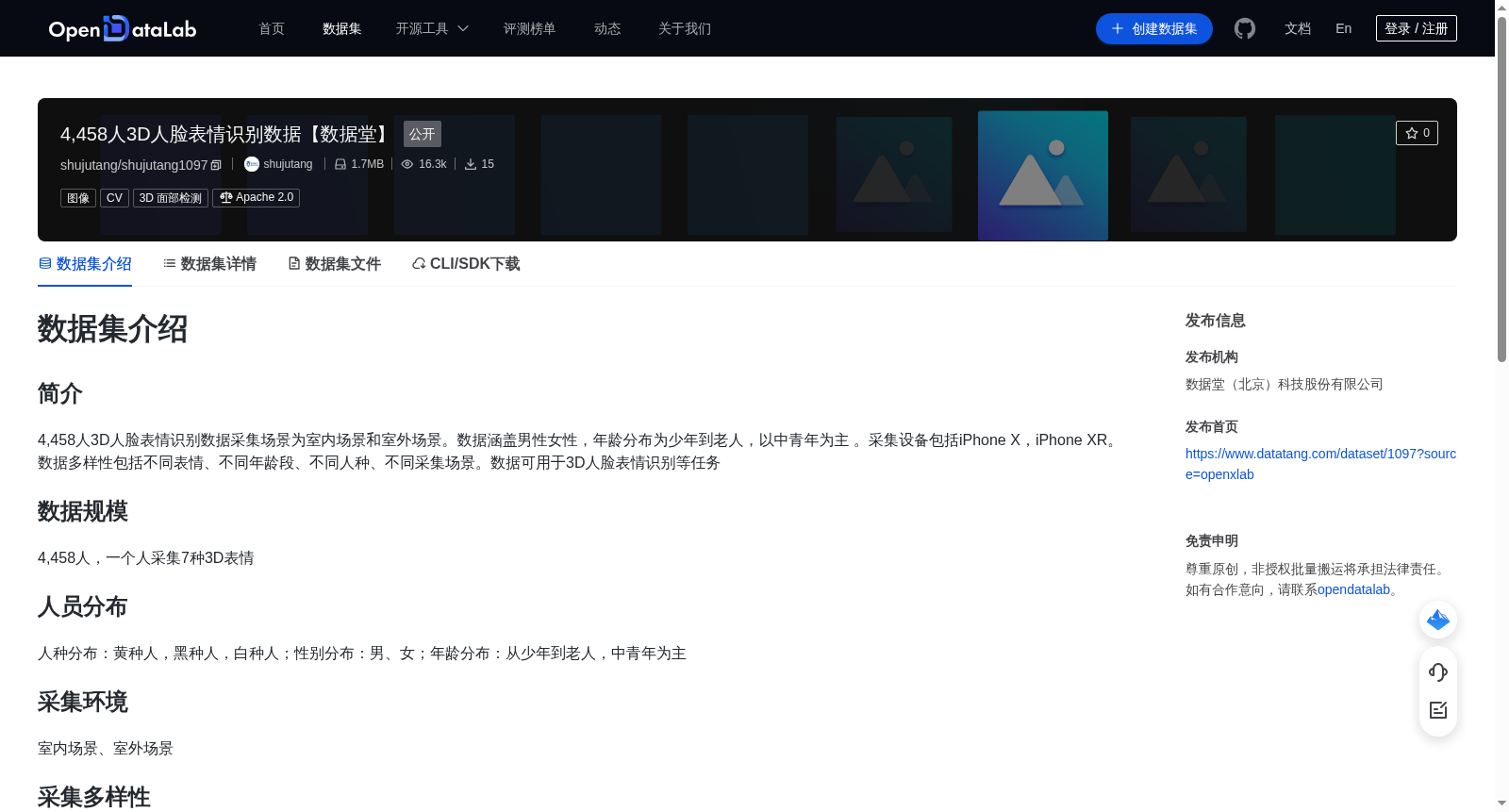Click the 3D 面部检测 tag
This screenshot has width=1509, height=812.
pos(171,198)
